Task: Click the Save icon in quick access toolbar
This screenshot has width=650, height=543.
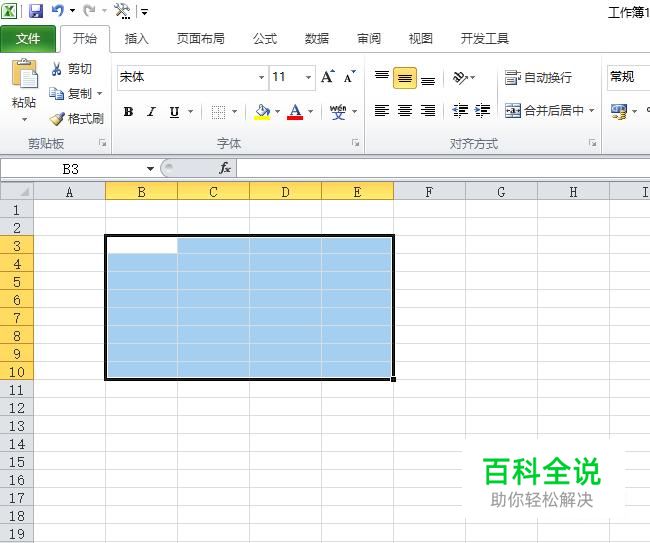Action: pyautogui.click(x=36, y=11)
